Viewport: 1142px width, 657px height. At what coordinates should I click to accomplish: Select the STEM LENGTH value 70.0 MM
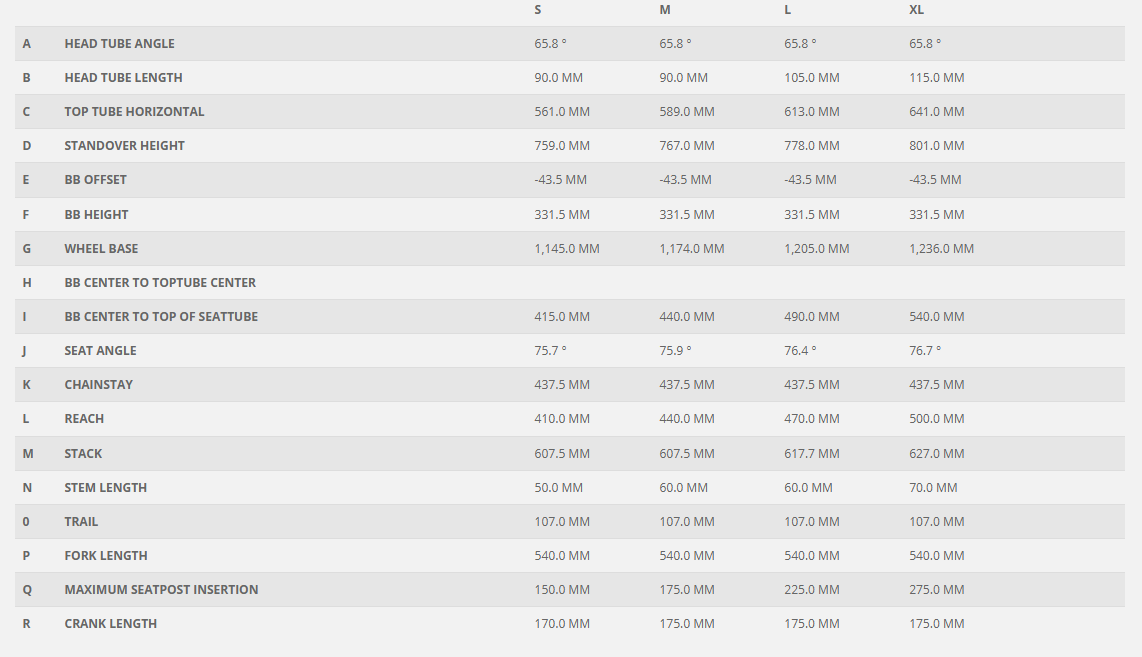tap(933, 488)
